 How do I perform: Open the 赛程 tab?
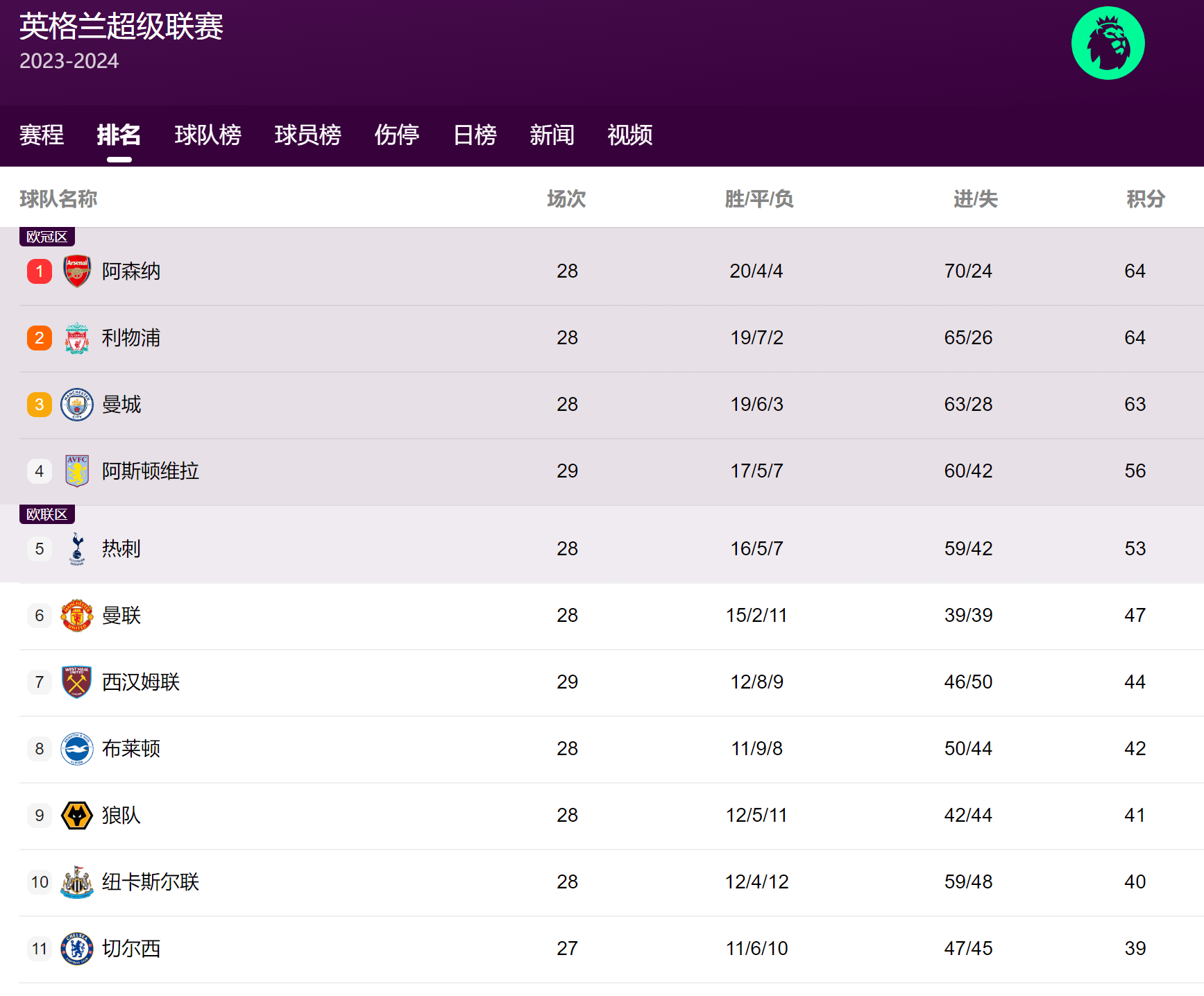pyautogui.click(x=42, y=135)
